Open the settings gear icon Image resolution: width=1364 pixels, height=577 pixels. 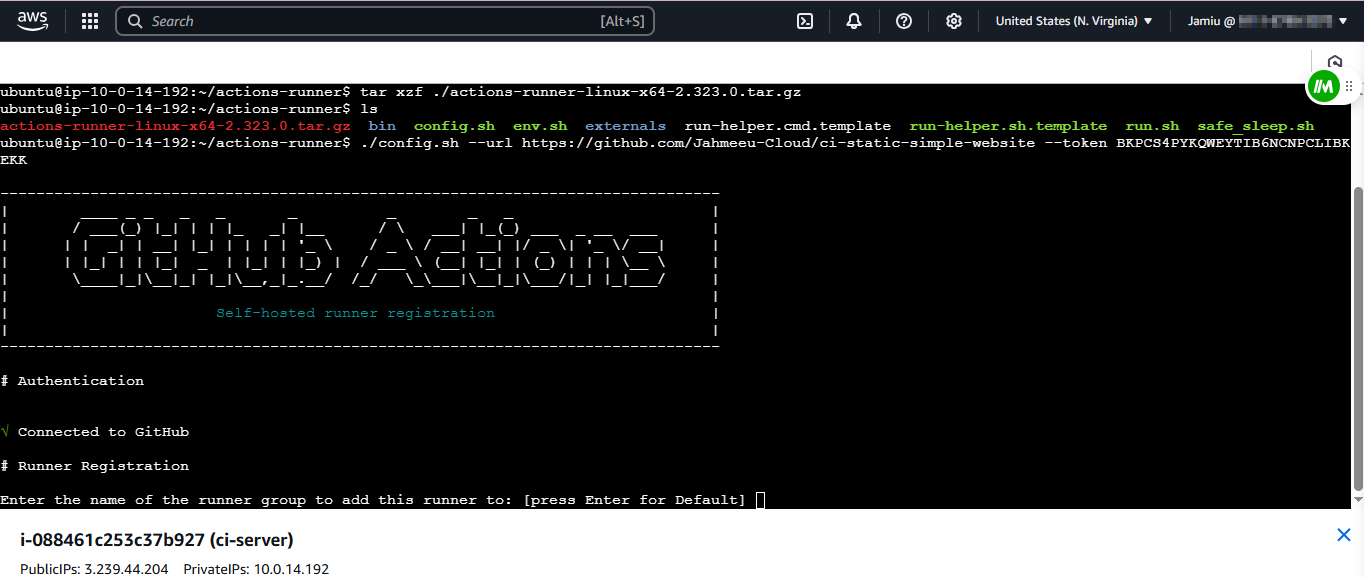pos(954,21)
